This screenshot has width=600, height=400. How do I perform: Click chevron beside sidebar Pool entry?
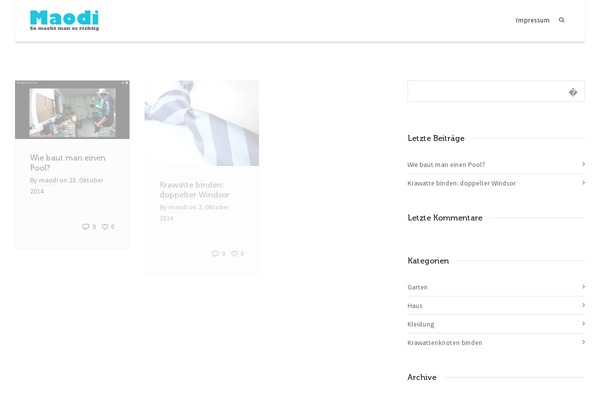coord(583,164)
